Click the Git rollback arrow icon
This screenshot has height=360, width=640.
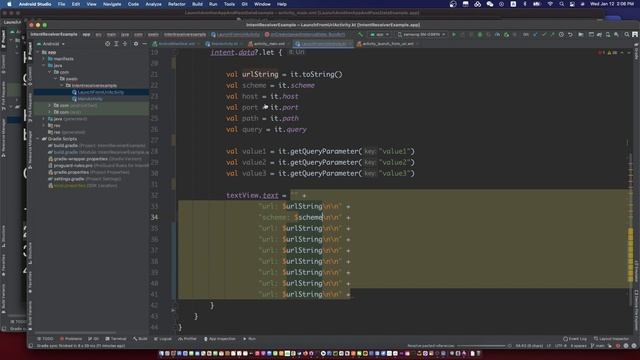point(570,35)
